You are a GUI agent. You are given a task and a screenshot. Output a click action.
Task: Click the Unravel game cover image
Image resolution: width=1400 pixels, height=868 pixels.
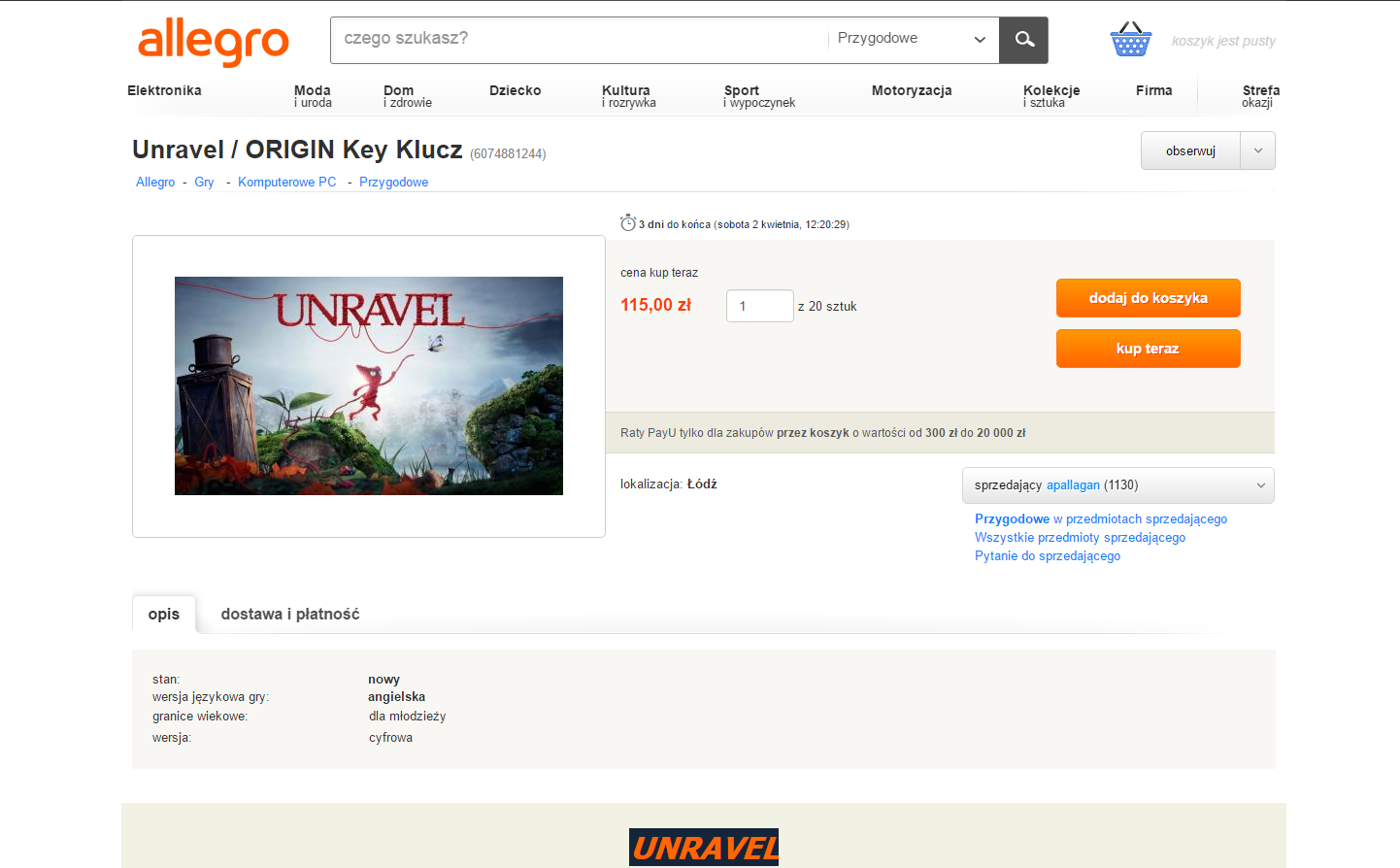point(369,385)
